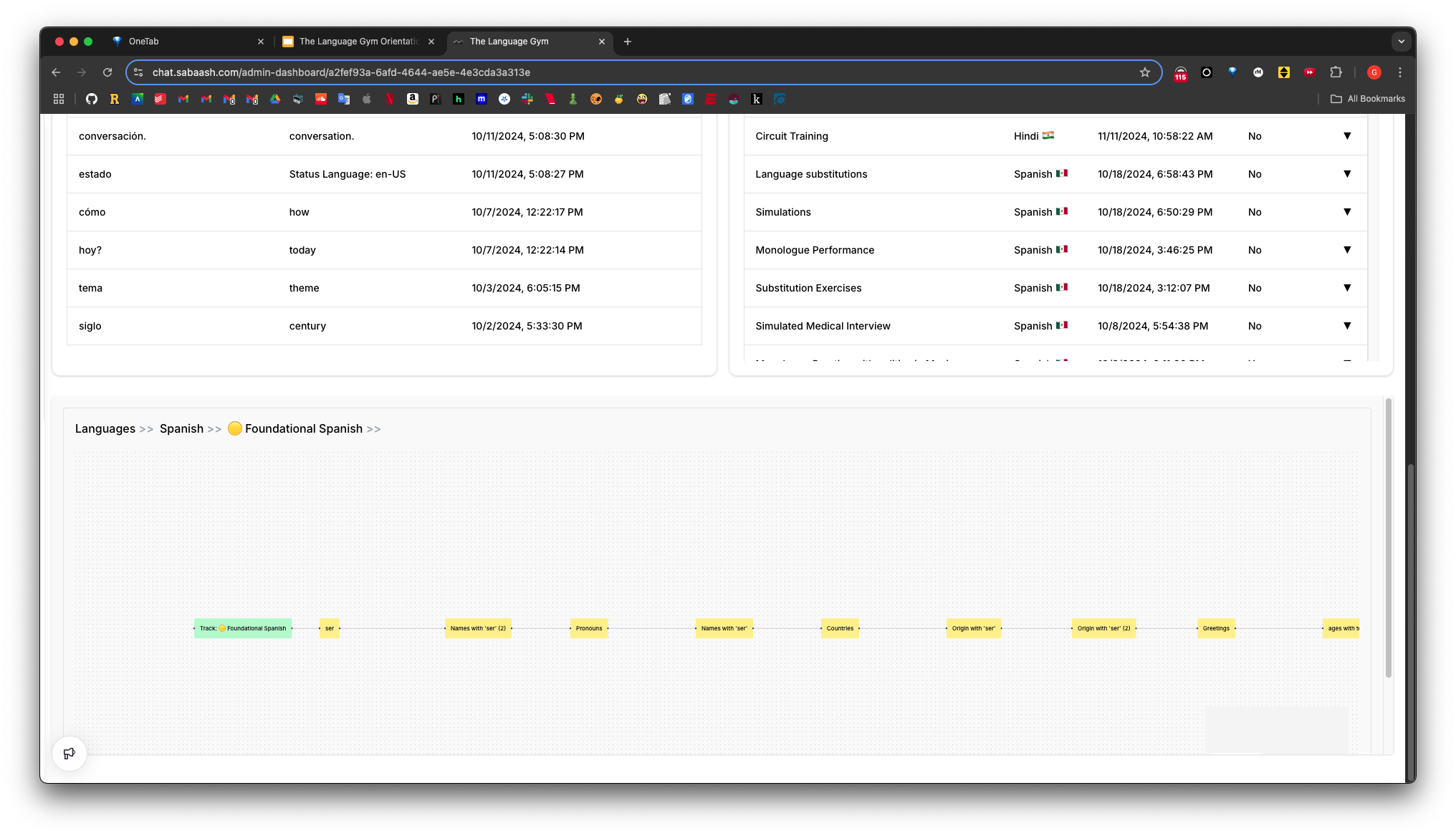Close the OneTab tab
Screen dimensions: 1456x836
pos(261,42)
